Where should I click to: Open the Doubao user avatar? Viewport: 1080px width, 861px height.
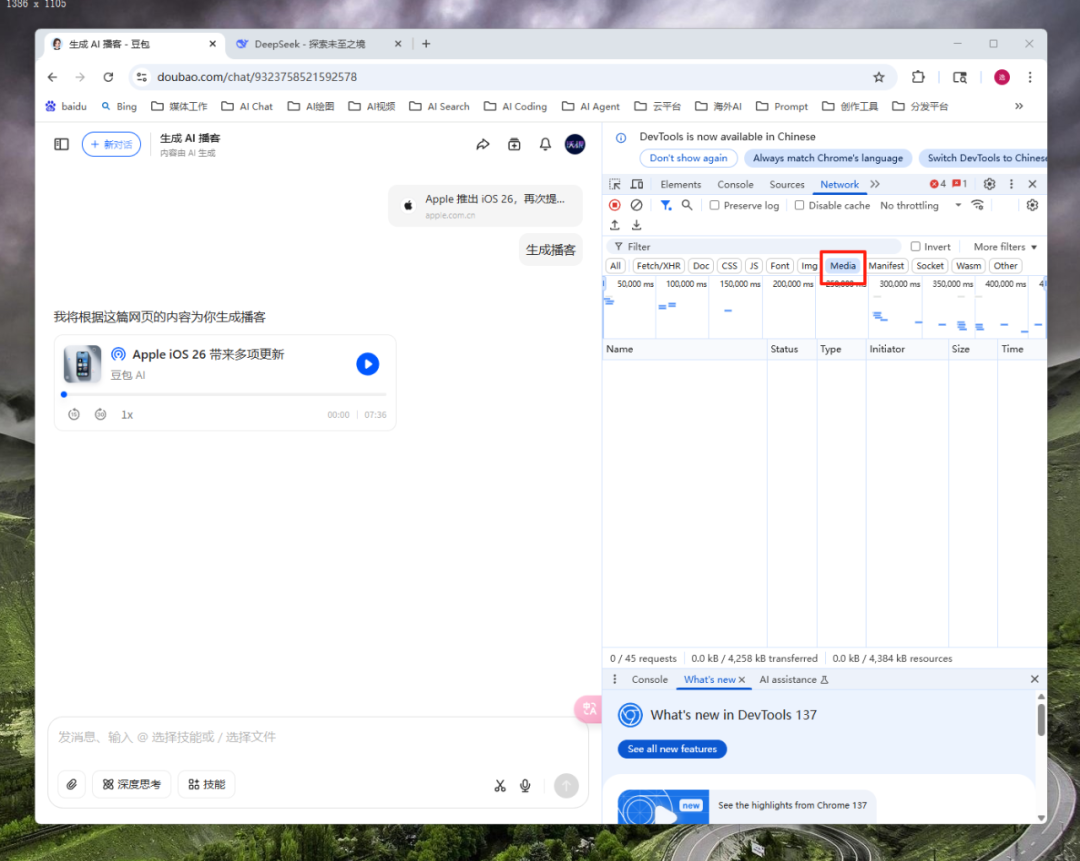coord(574,144)
